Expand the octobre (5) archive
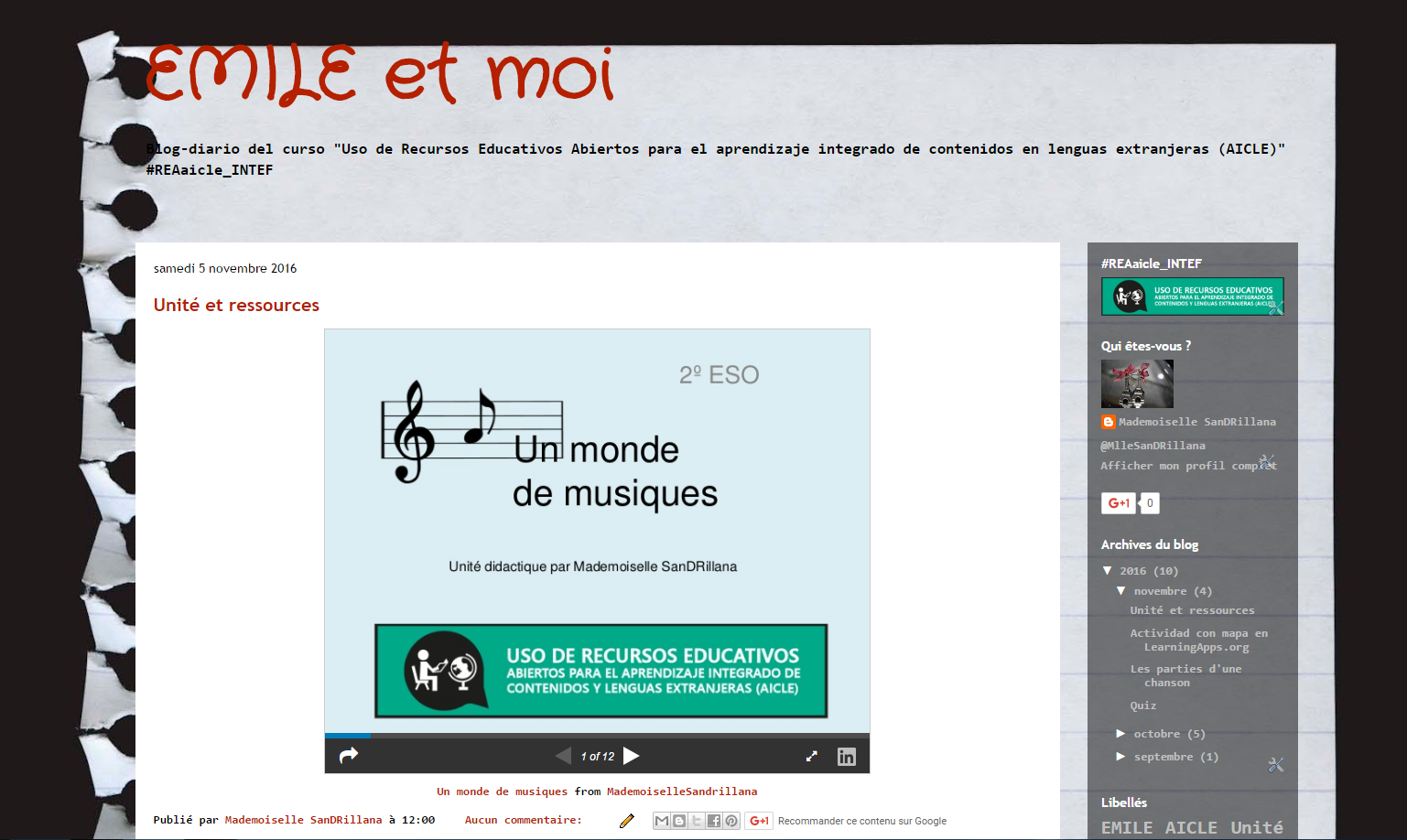The image size is (1407, 840). (x=1120, y=733)
